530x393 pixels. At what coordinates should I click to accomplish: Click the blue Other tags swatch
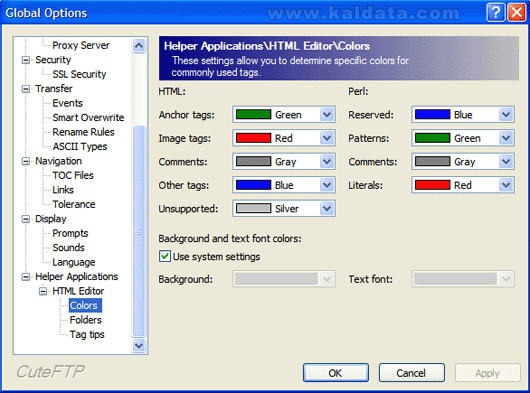(x=253, y=185)
